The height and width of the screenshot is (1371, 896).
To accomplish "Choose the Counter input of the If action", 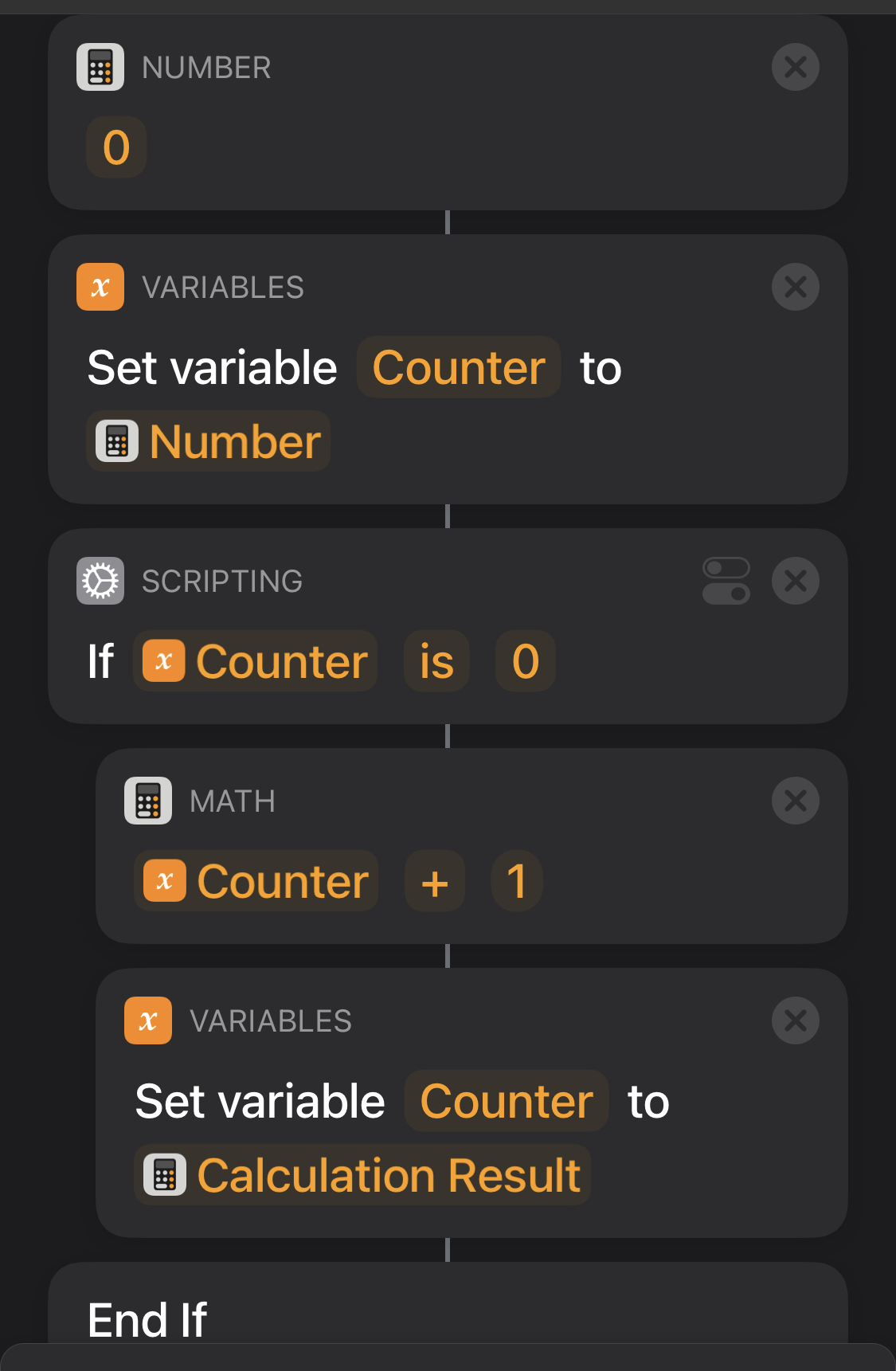I will coord(255,662).
